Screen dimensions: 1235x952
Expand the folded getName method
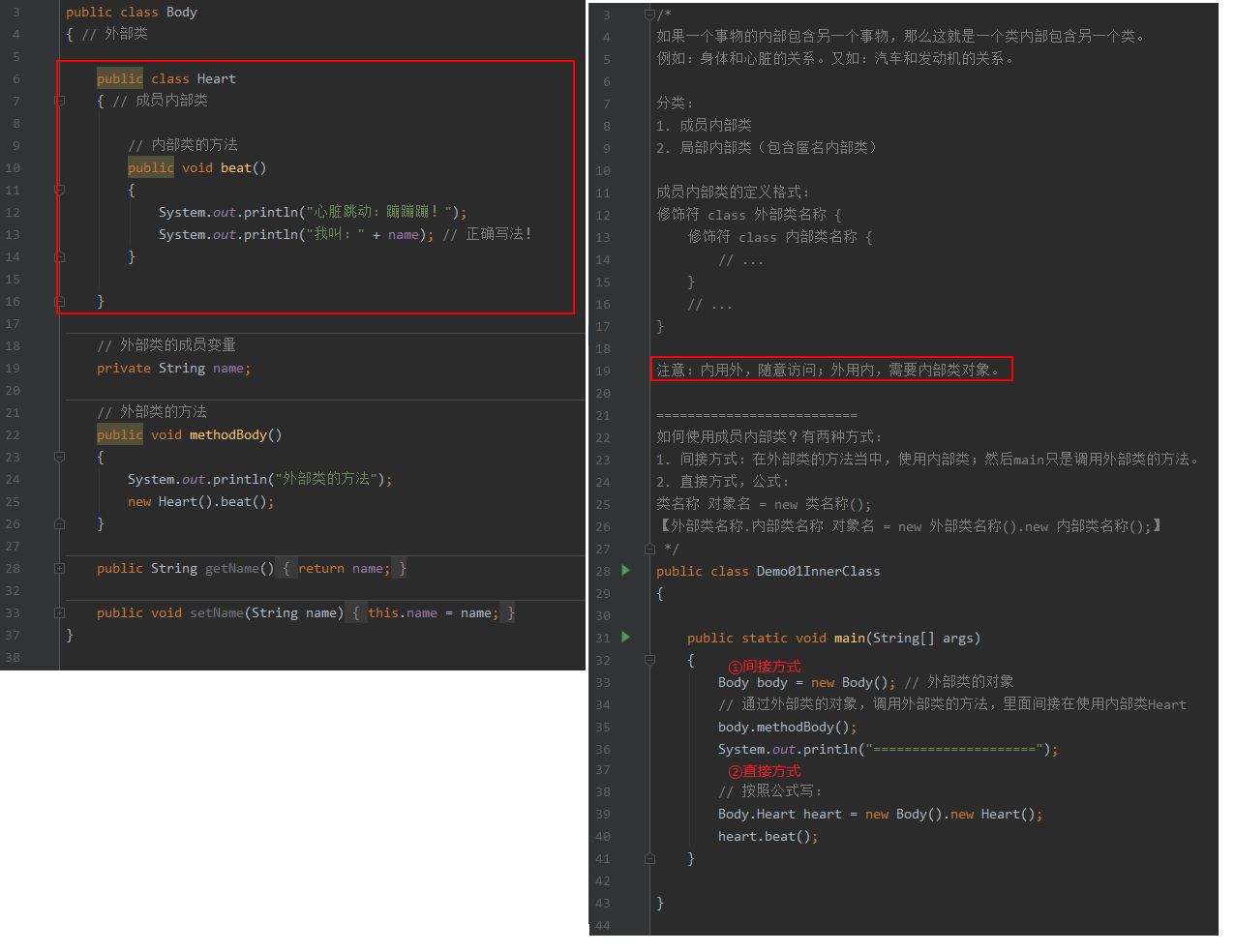point(60,568)
